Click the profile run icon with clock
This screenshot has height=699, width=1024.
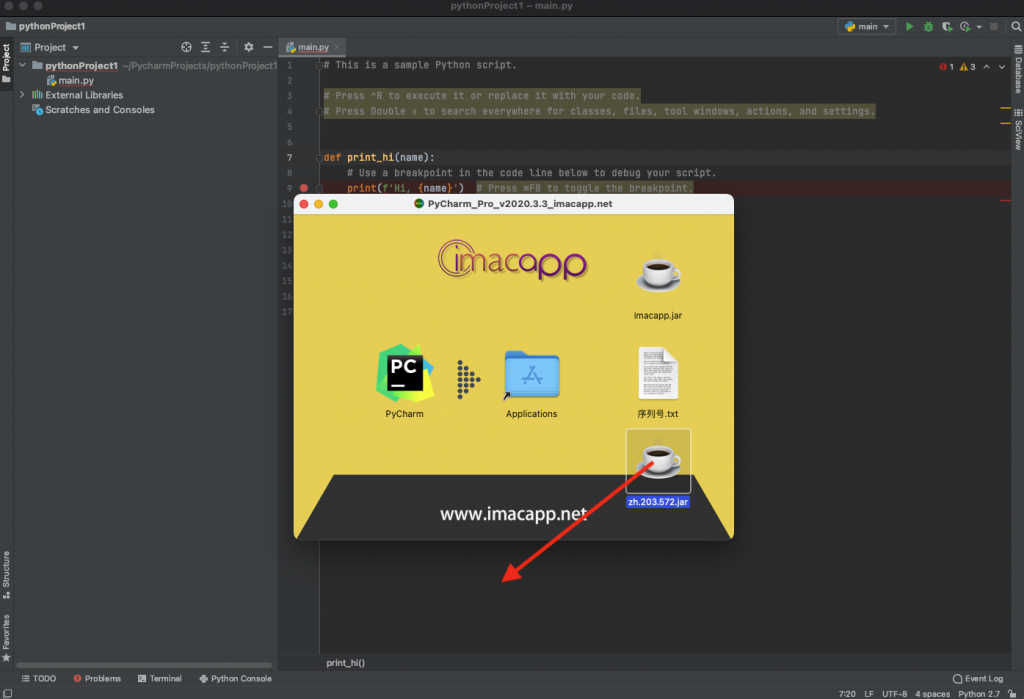point(965,27)
